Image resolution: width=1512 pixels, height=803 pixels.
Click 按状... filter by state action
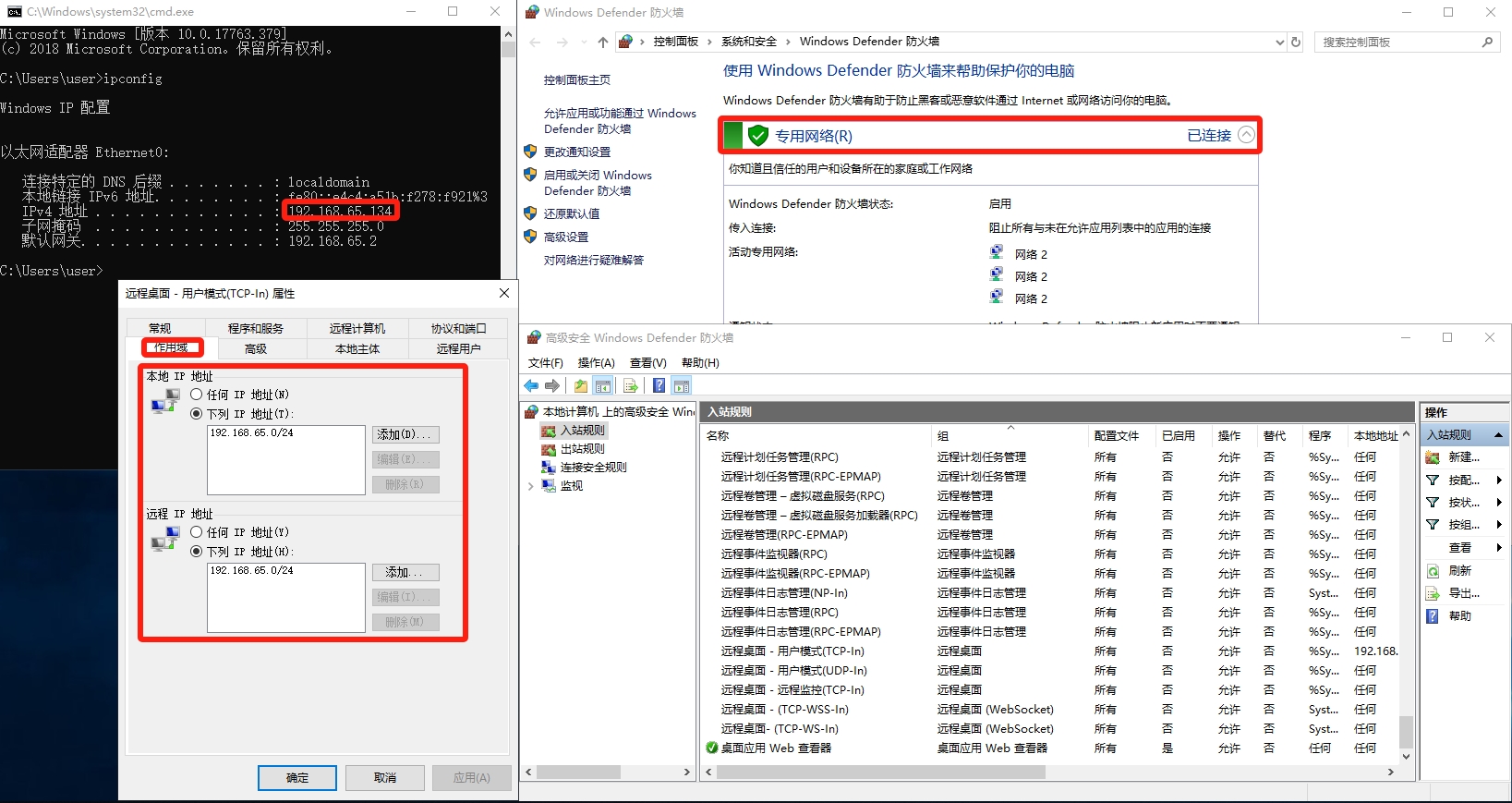coord(1464,503)
